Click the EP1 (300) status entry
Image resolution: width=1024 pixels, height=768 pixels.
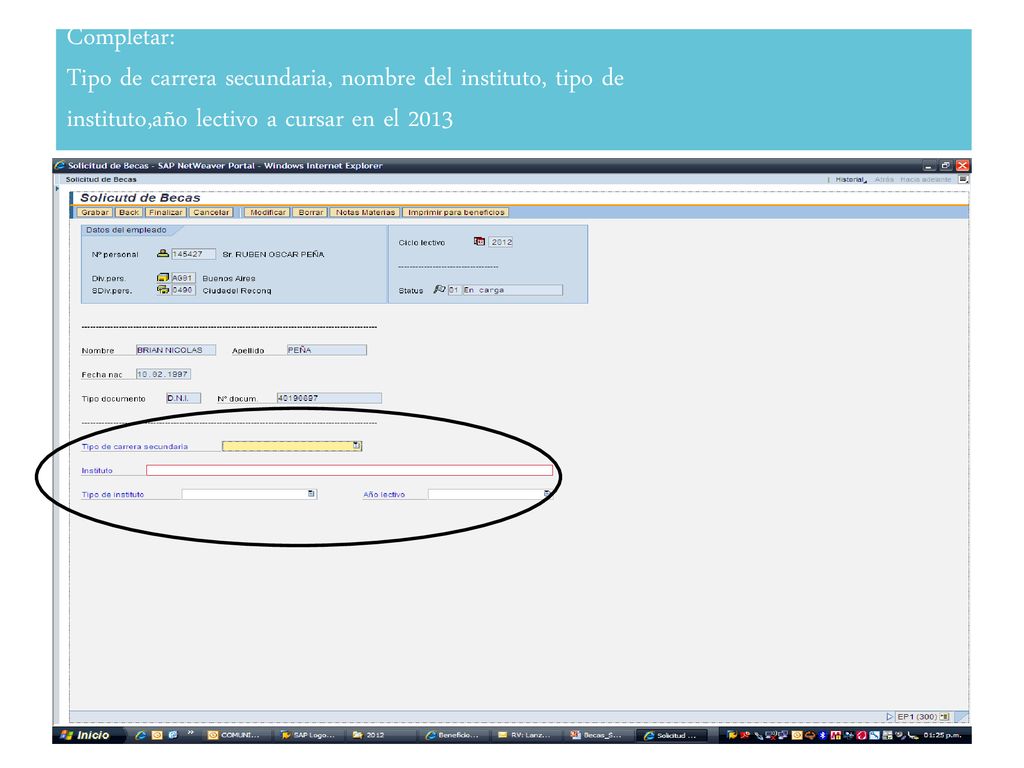(917, 716)
